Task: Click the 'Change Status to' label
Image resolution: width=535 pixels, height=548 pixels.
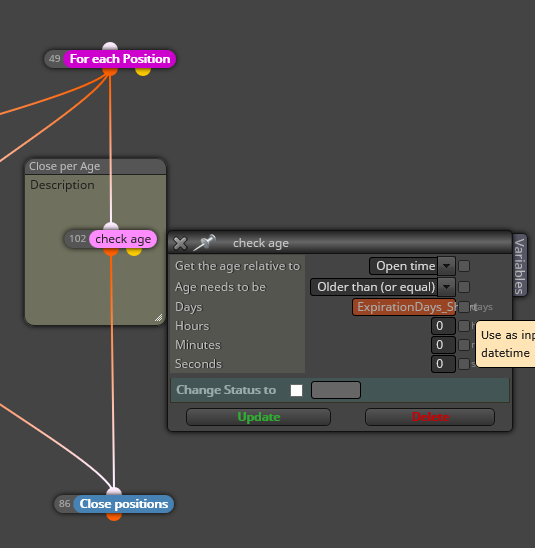Action: [226, 390]
